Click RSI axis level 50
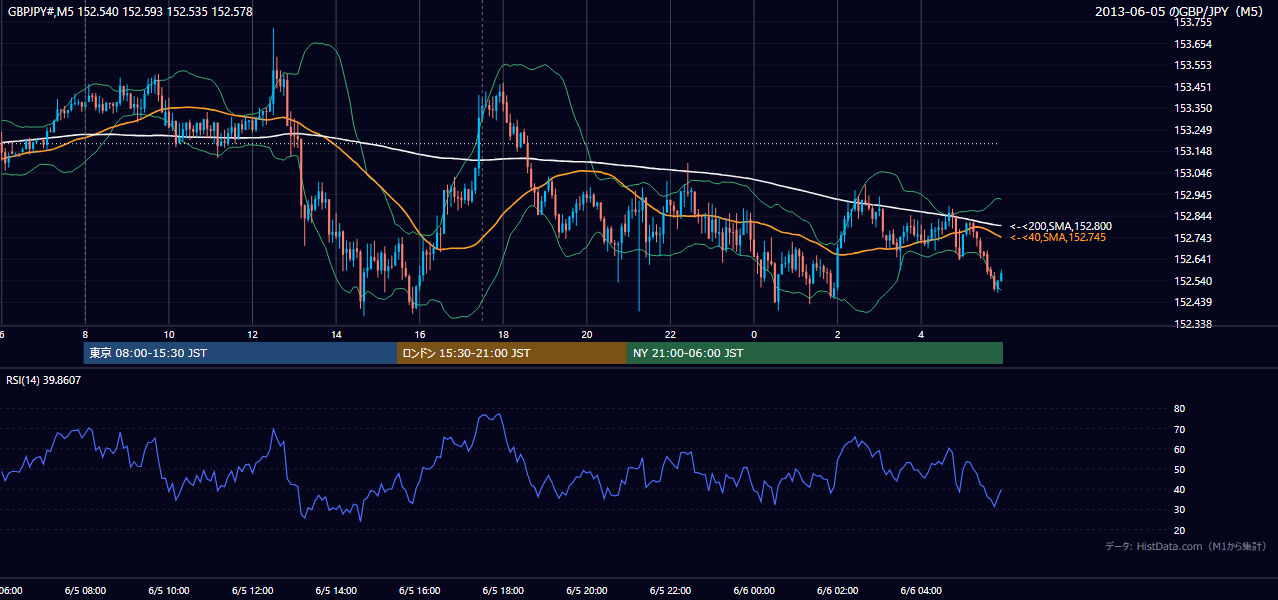Screen dimensions: 1278x600 coord(1180,469)
